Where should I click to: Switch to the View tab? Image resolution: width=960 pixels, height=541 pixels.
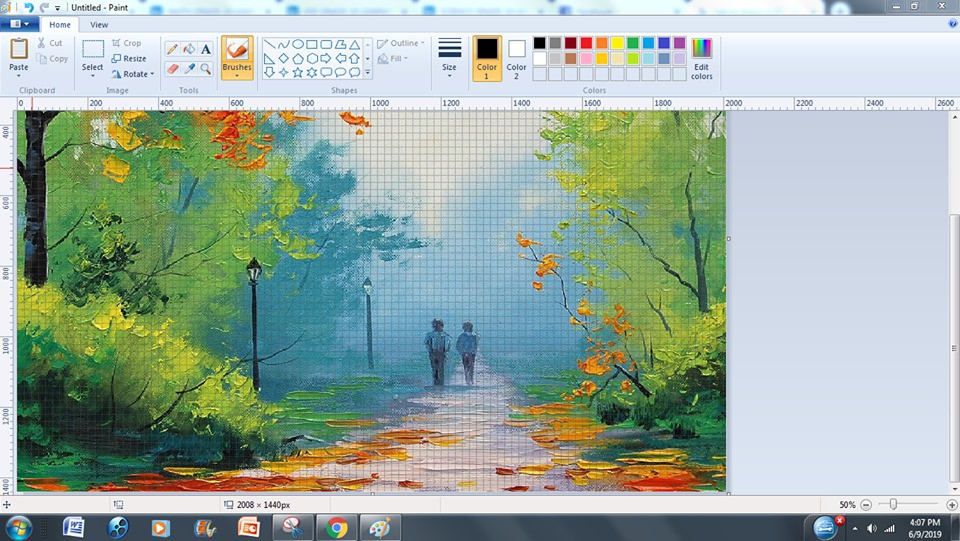(x=99, y=25)
